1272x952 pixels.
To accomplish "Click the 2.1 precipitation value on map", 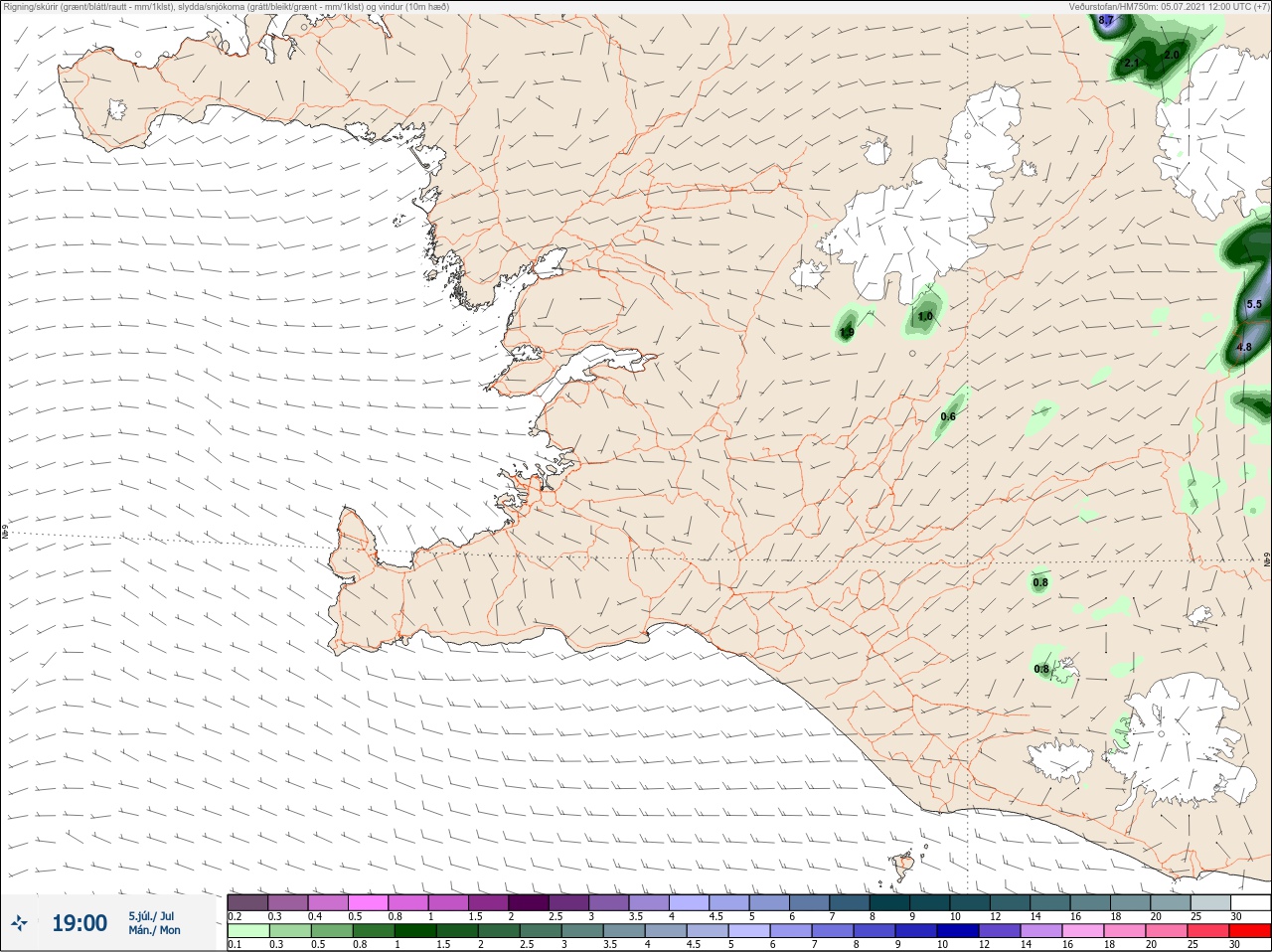I will [1131, 64].
